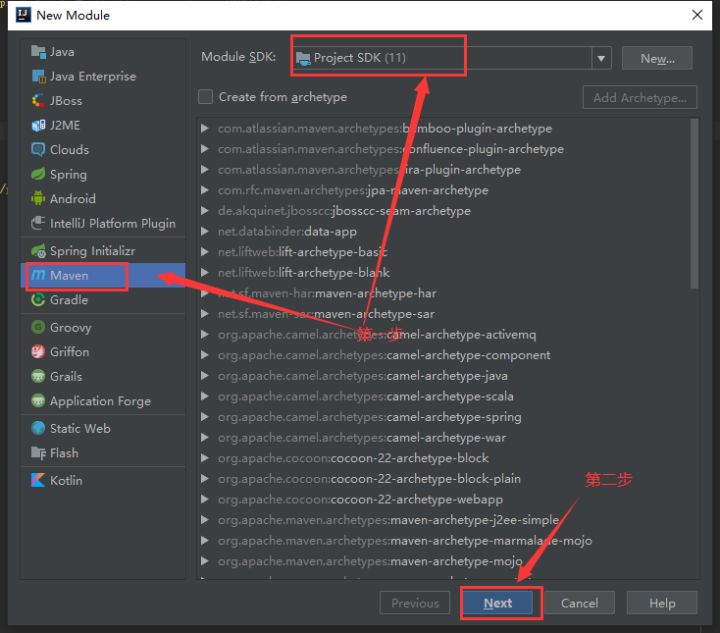Screen dimensions: 720x633
Task: Select the Maven m icon
Action: [38, 275]
